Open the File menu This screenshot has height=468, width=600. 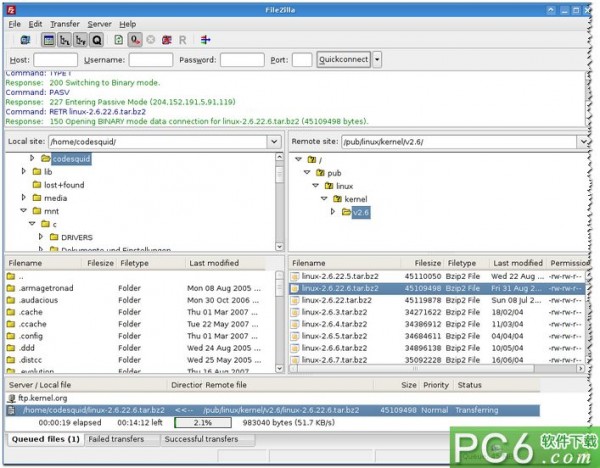click(15, 24)
